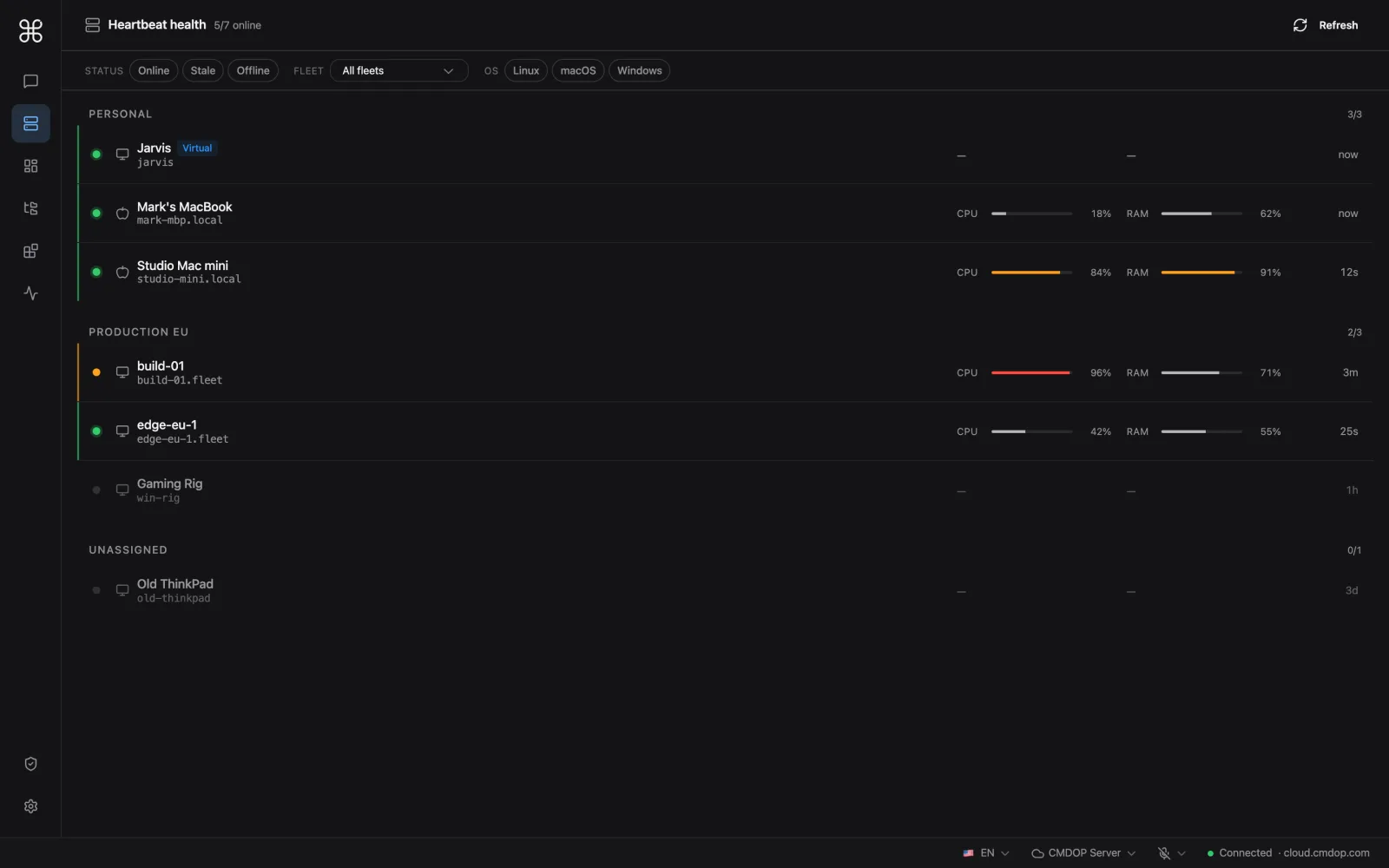Screen dimensions: 1389x868
Task: Click the Virtual badge on Jarvis
Action: [x=197, y=148]
